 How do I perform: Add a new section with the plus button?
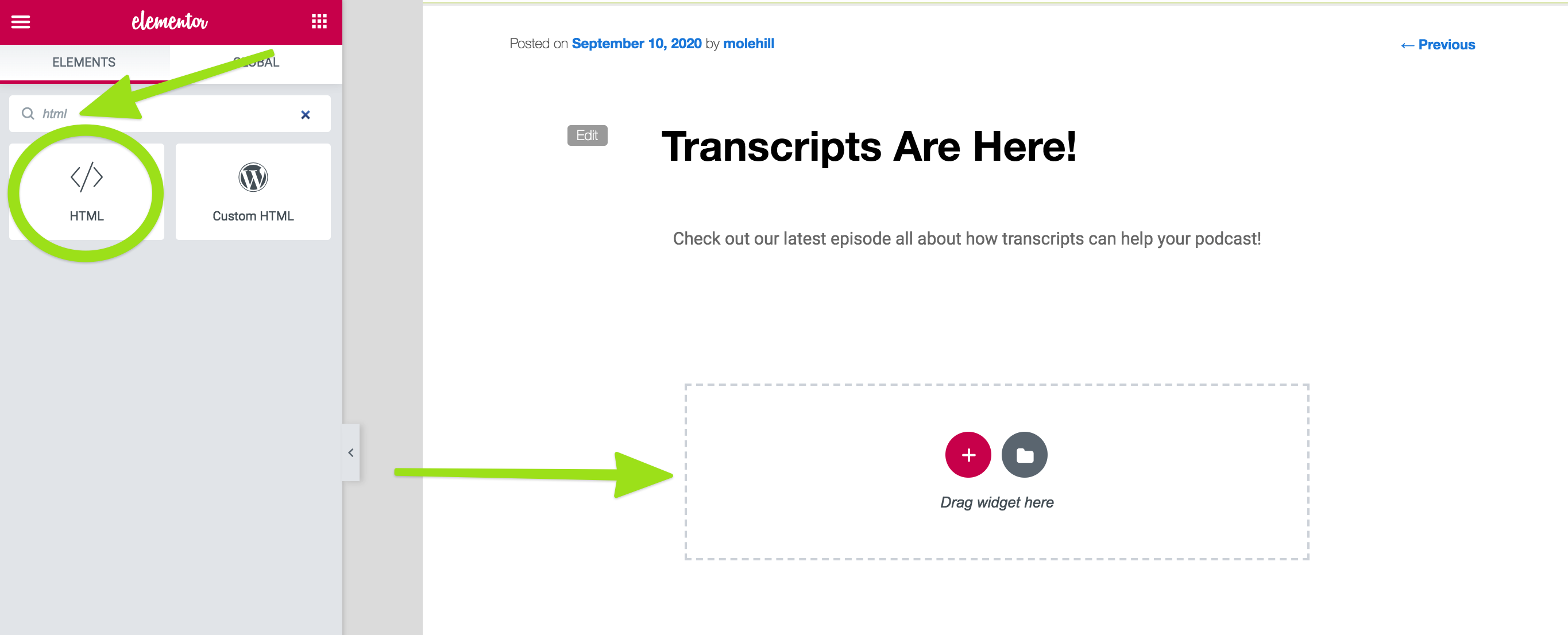tap(968, 454)
